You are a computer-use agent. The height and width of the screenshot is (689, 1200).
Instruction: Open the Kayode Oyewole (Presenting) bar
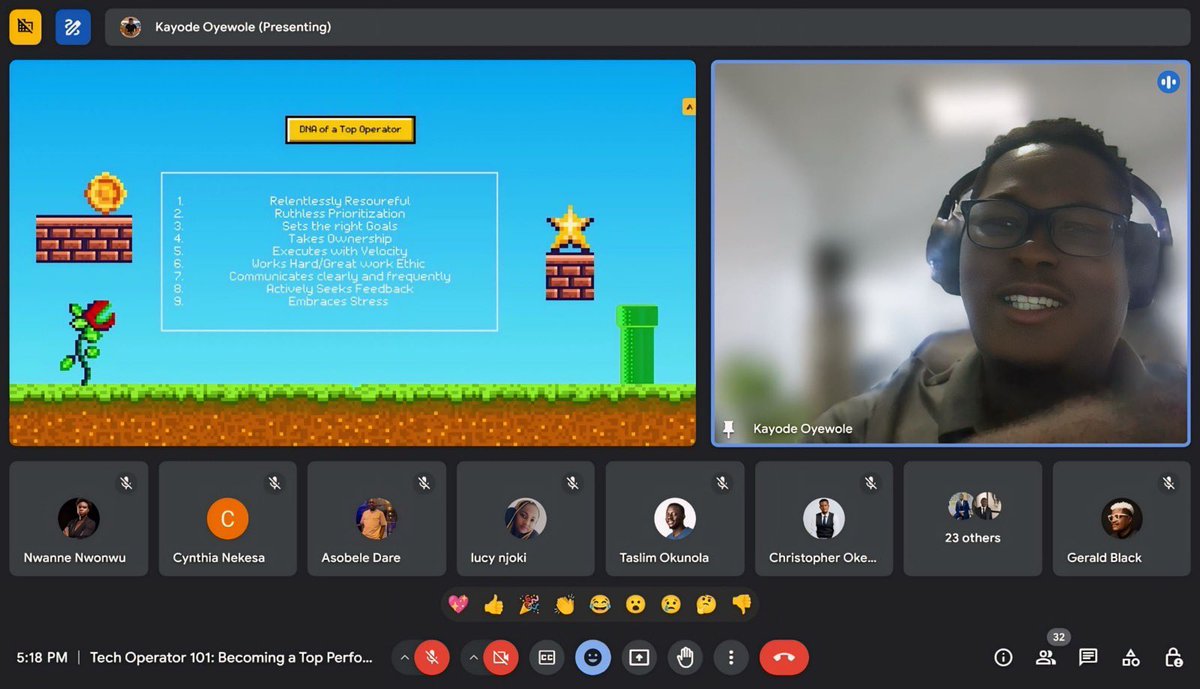coord(647,27)
